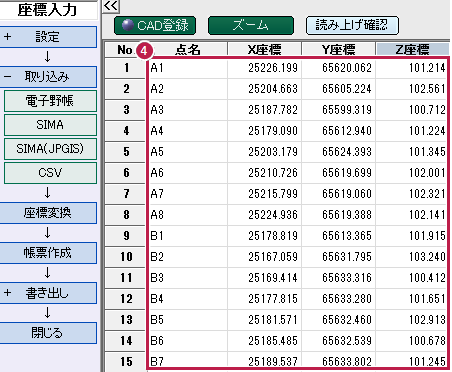Select the SIMA import option
452x372 pixels.
tap(50, 125)
